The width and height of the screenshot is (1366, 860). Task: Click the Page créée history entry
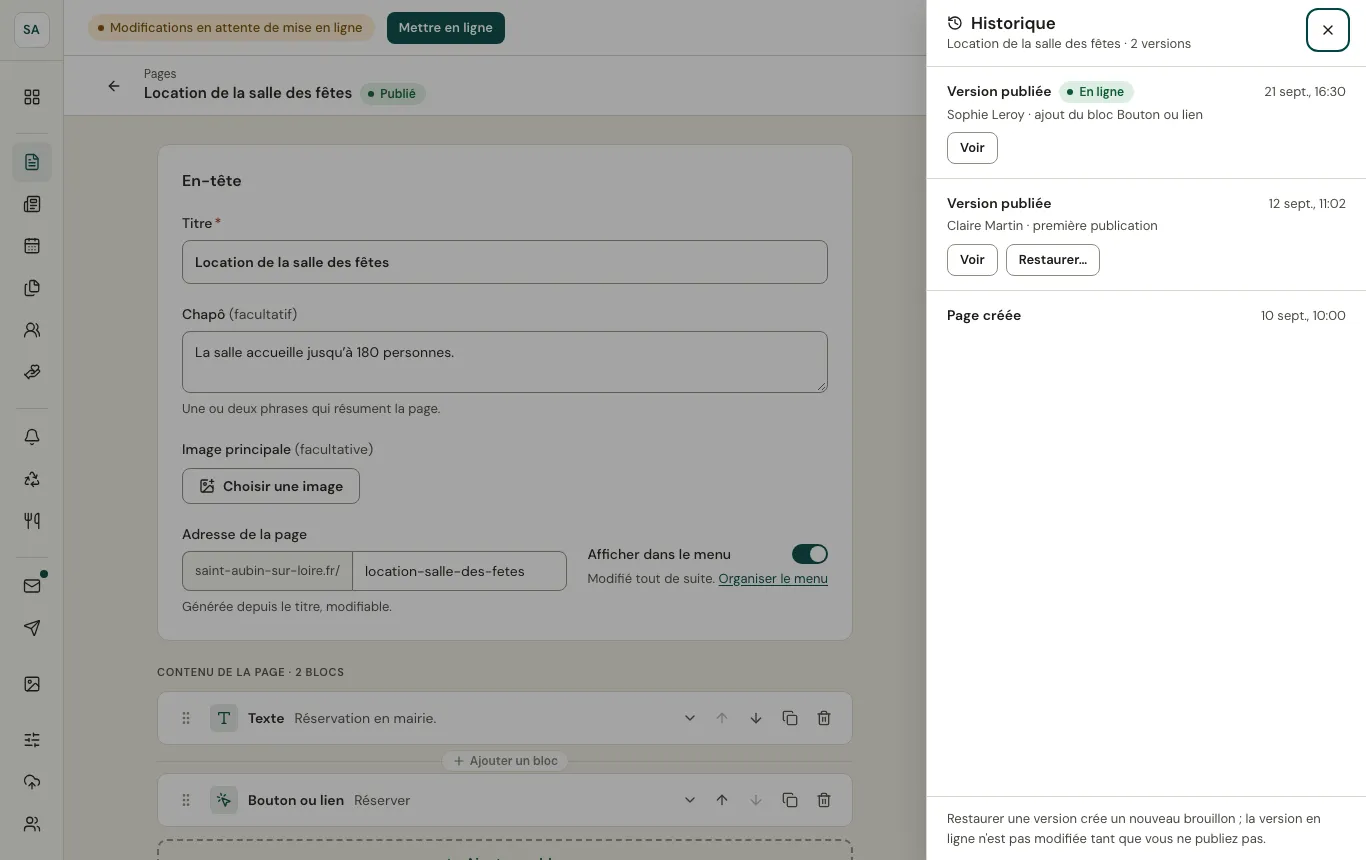point(1146,316)
